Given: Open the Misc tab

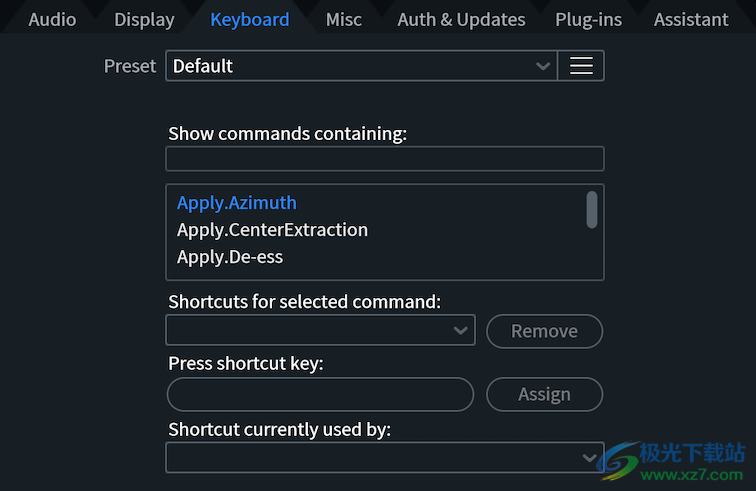Looking at the screenshot, I should 344,19.
